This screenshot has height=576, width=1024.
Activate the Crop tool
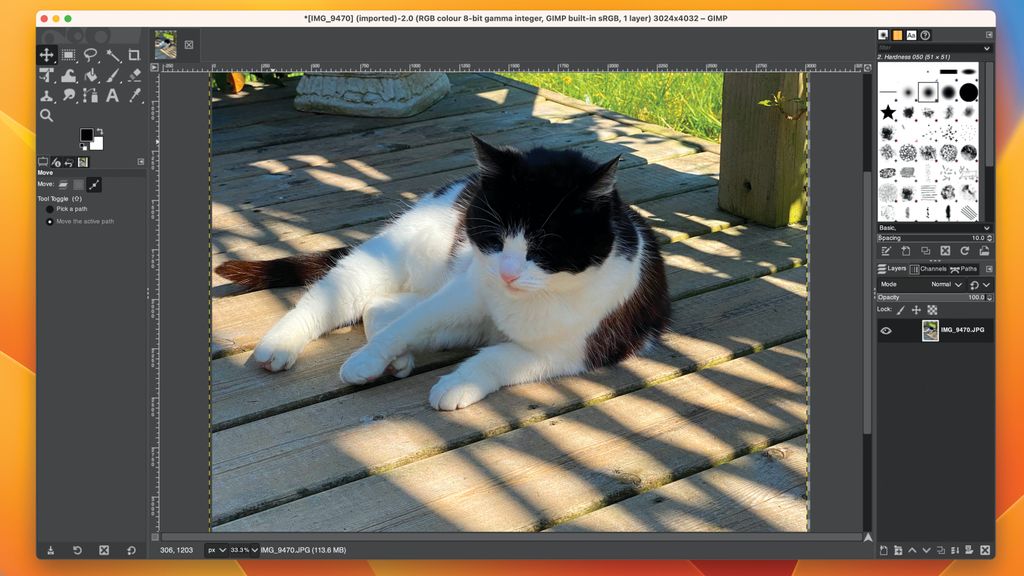point(134,55)
